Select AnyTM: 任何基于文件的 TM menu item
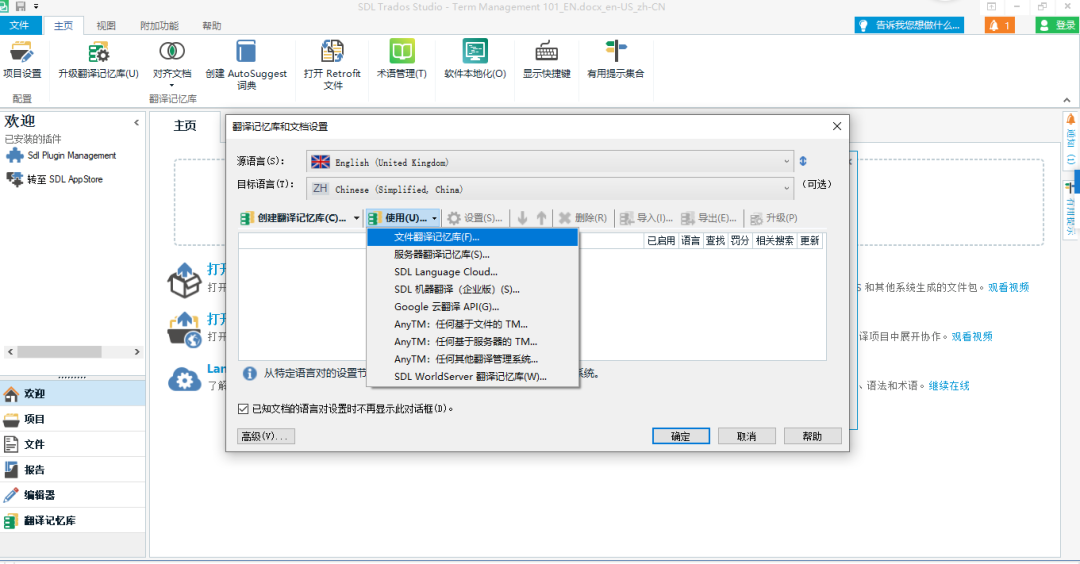Image resolution: width=1080 pixels, height=564 pixels. click(x=472, y=324)
